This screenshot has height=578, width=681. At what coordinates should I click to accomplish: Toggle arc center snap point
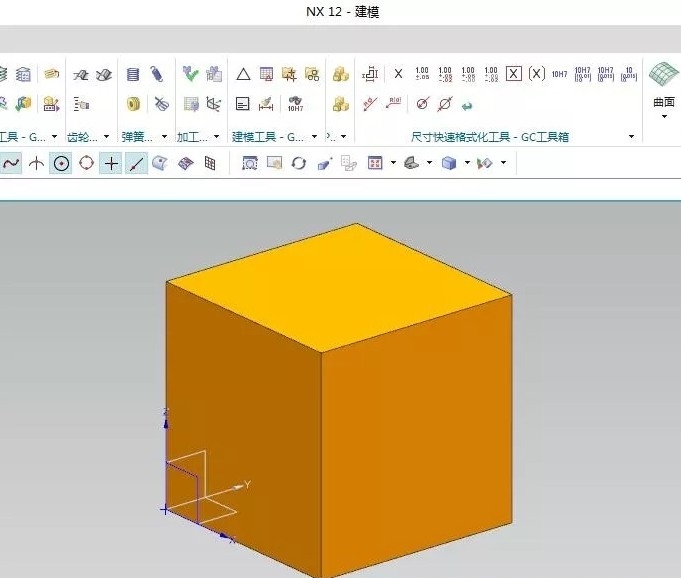pyautogui.click(x=61, y=163)
